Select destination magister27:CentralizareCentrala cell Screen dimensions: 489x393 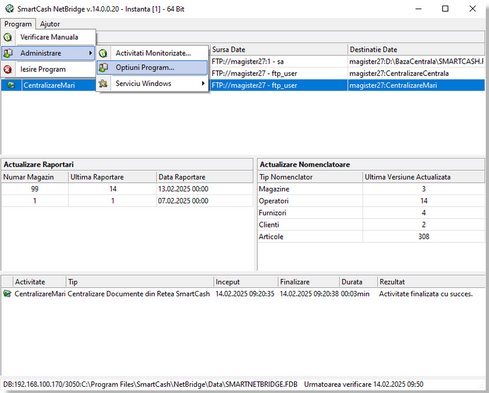(x=416, y=73)
